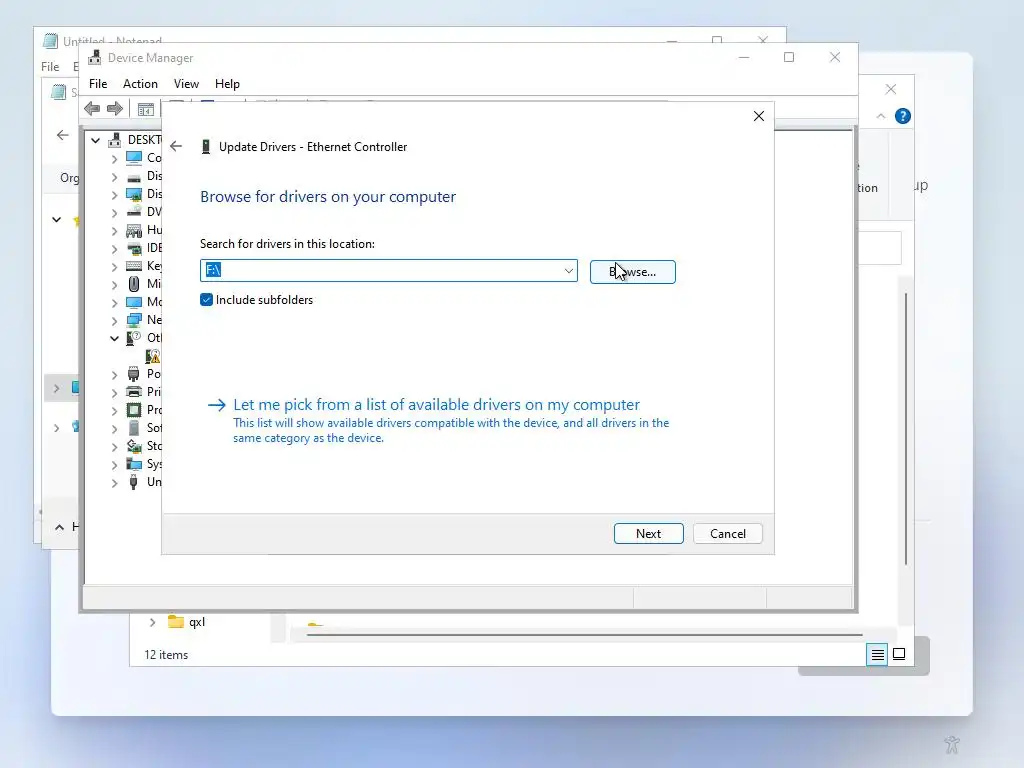The width and height of the screenshot is (1024, 768).
Task: Open Device Manager View menu
Action: (186, 84)
